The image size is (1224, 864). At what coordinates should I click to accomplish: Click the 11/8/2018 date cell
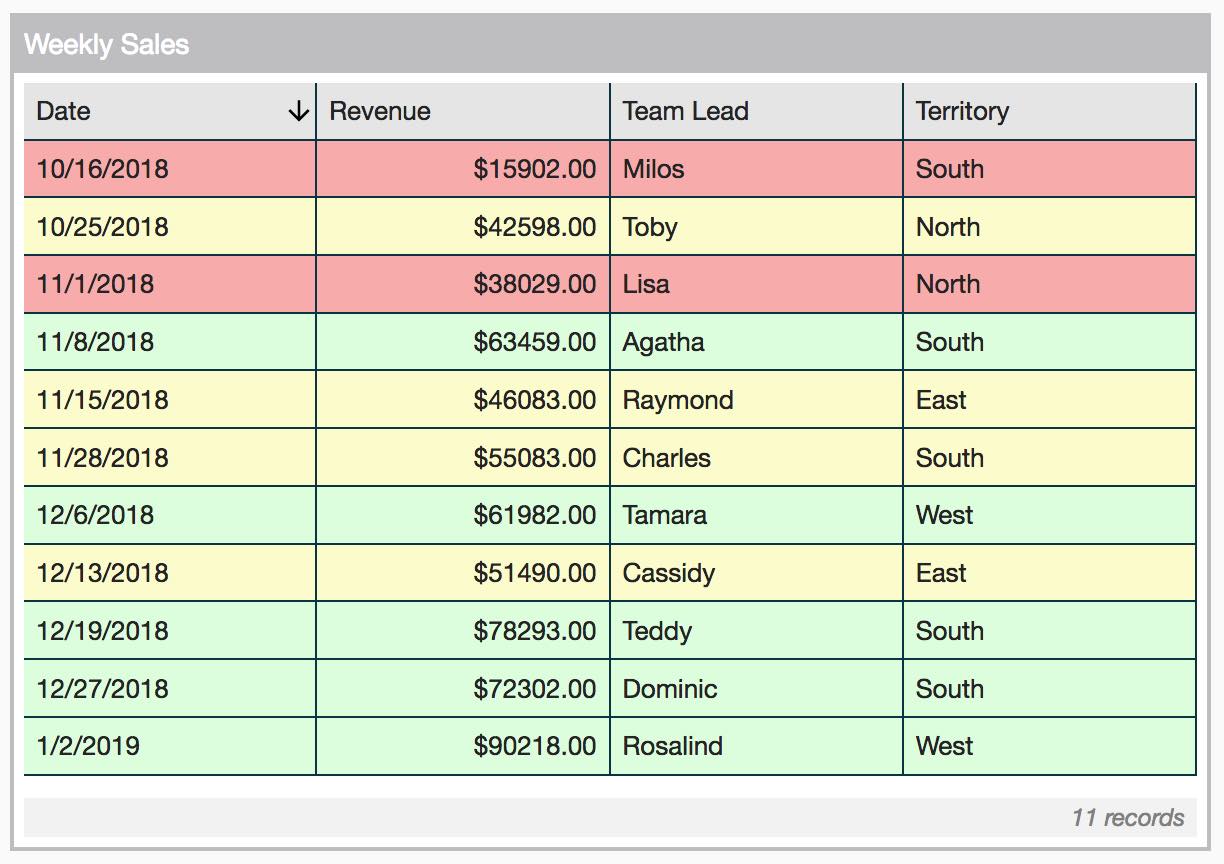pyautogui.click(x=95, y=342)
